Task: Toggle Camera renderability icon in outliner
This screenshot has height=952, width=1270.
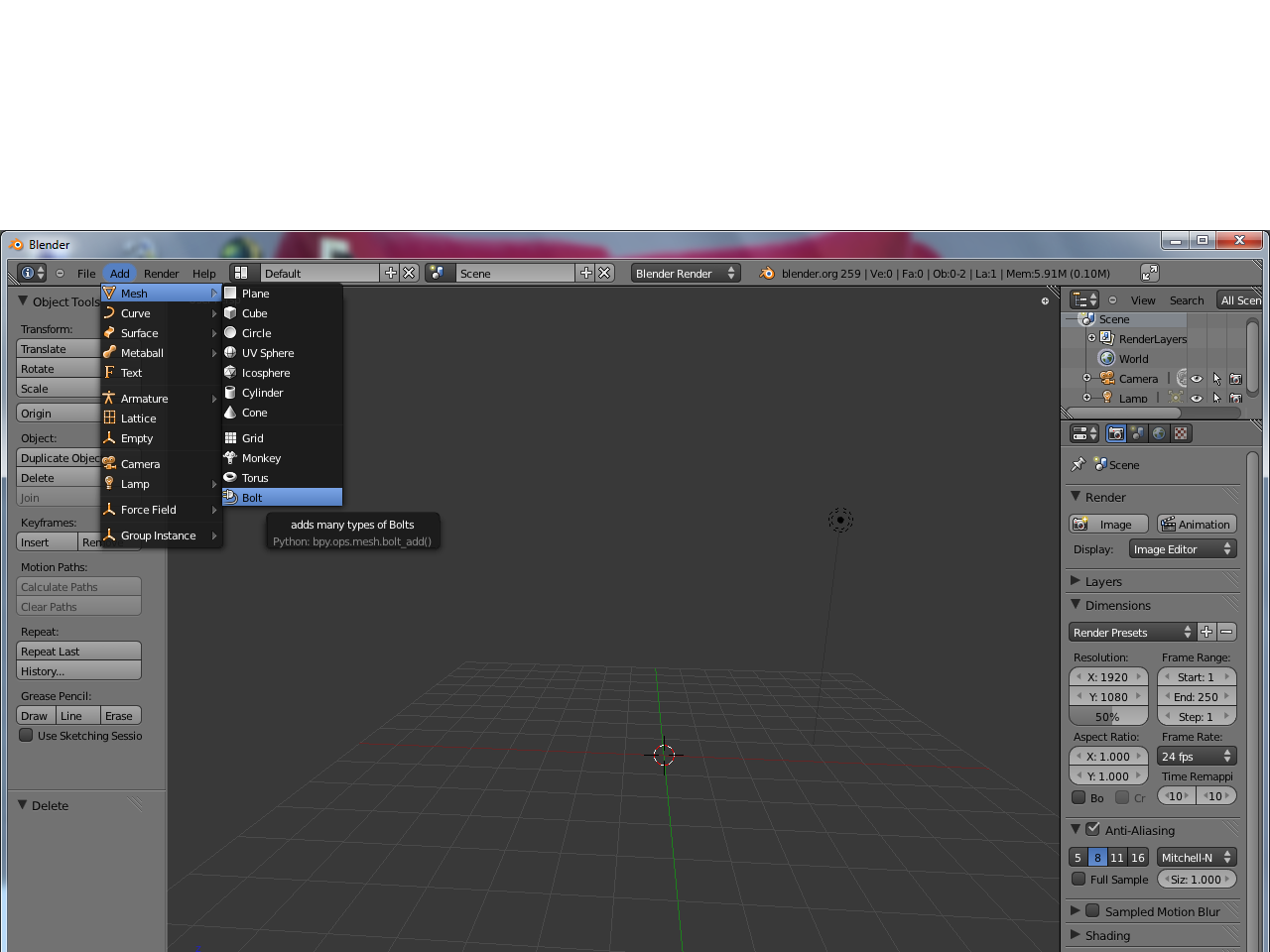Action: 1235,379
